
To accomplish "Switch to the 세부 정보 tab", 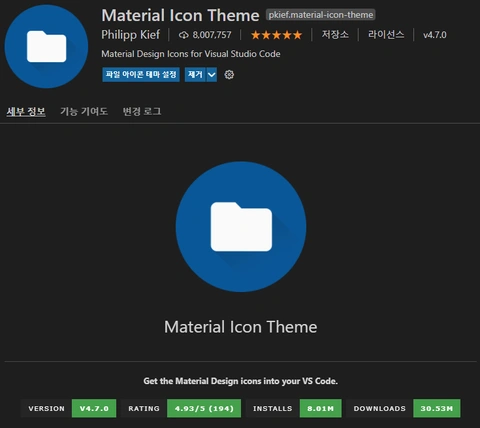I will [x=26, y=111].
